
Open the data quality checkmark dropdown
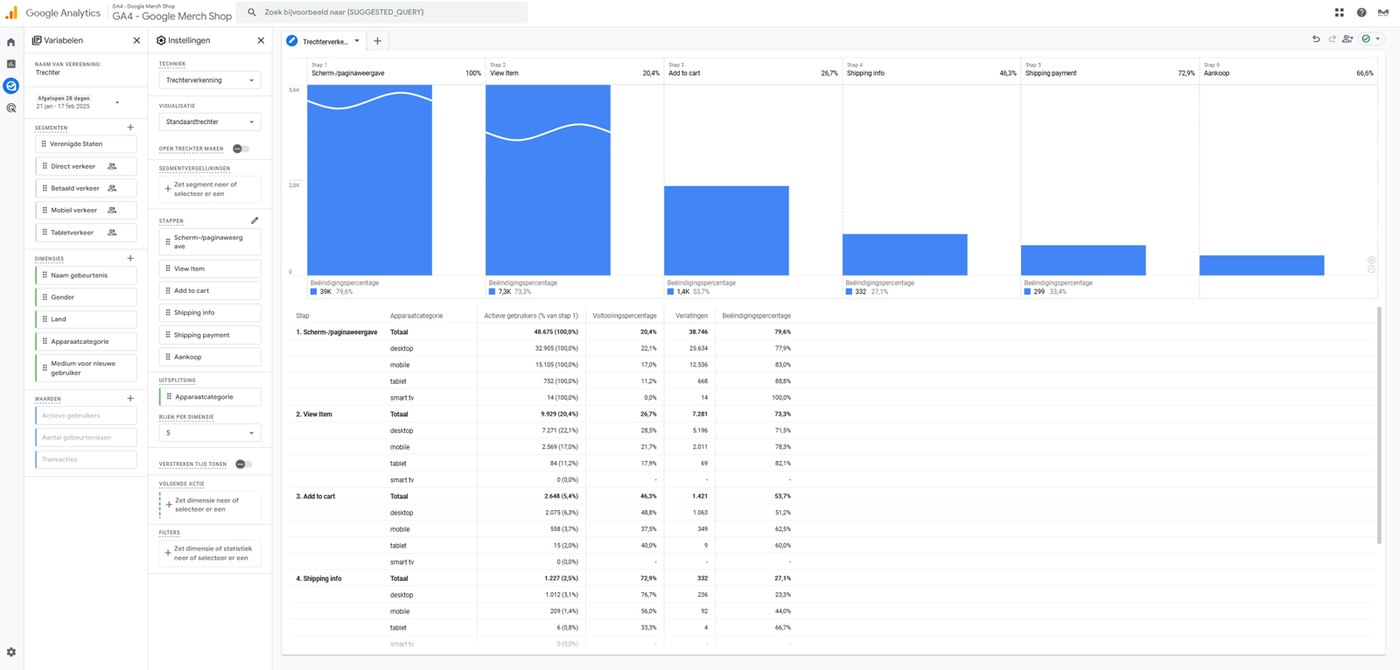[1371, 39]
